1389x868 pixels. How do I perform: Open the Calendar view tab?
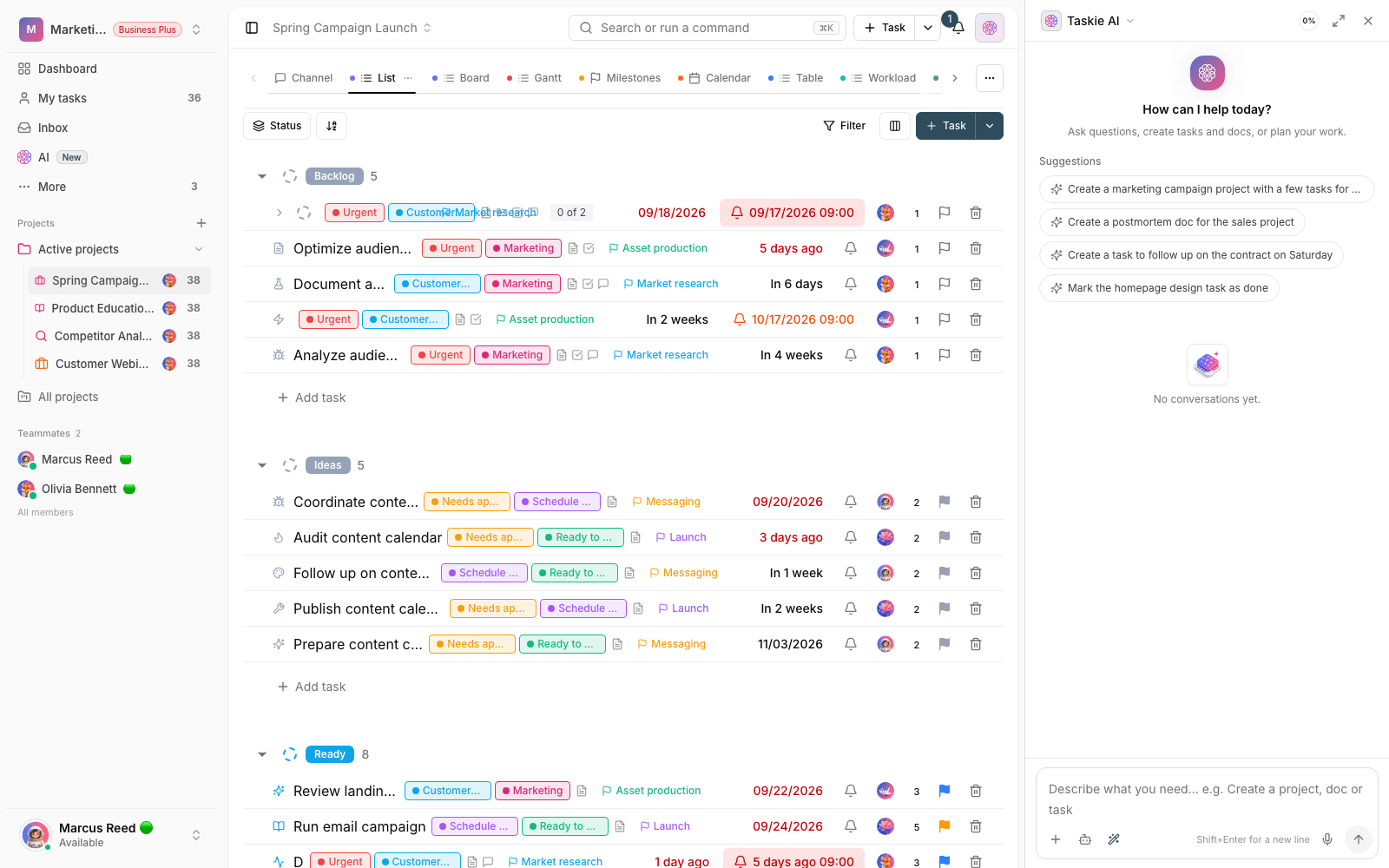point(714,78)
